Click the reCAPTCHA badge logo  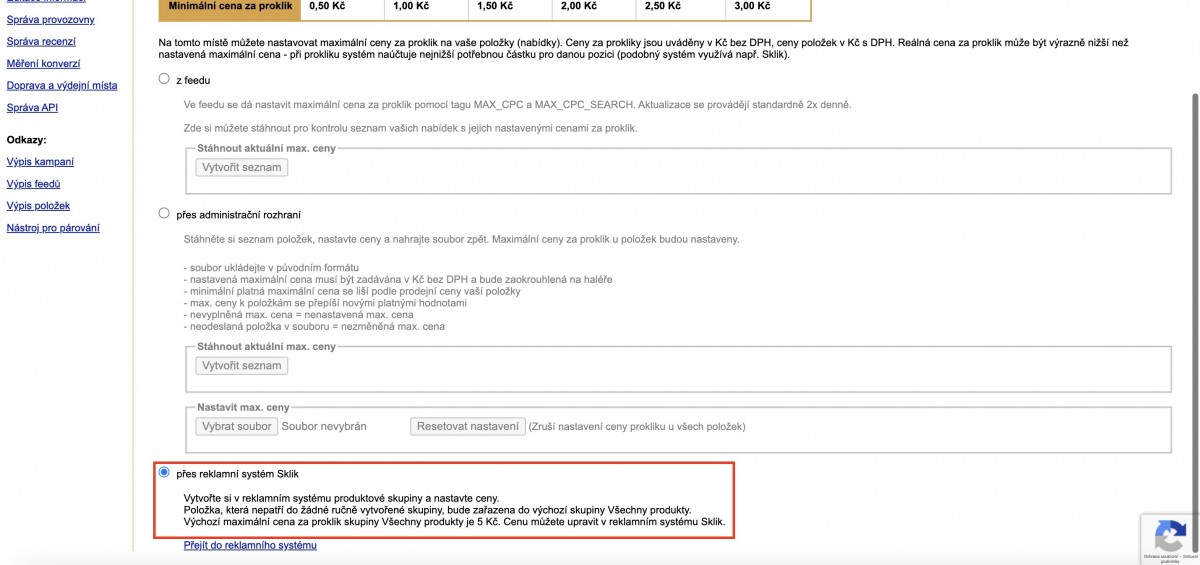1168,533
